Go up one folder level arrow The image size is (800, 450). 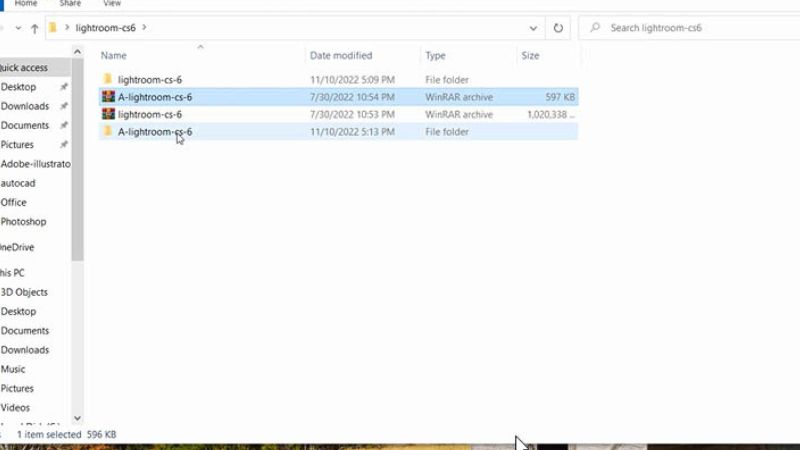[x=34, y=29]
